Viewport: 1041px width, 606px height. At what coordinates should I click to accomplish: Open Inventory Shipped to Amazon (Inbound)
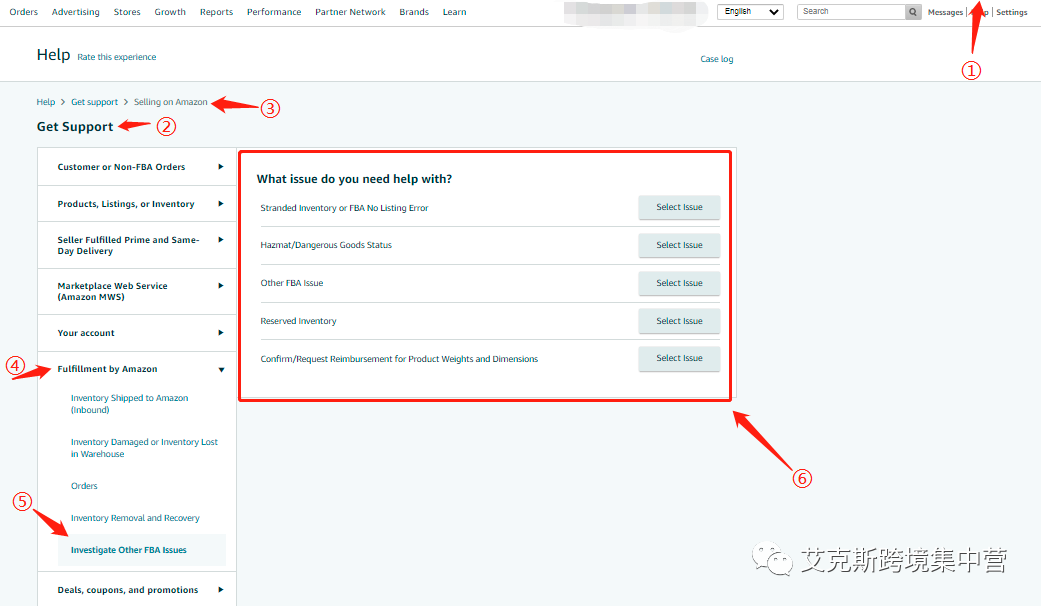[129, 404]
